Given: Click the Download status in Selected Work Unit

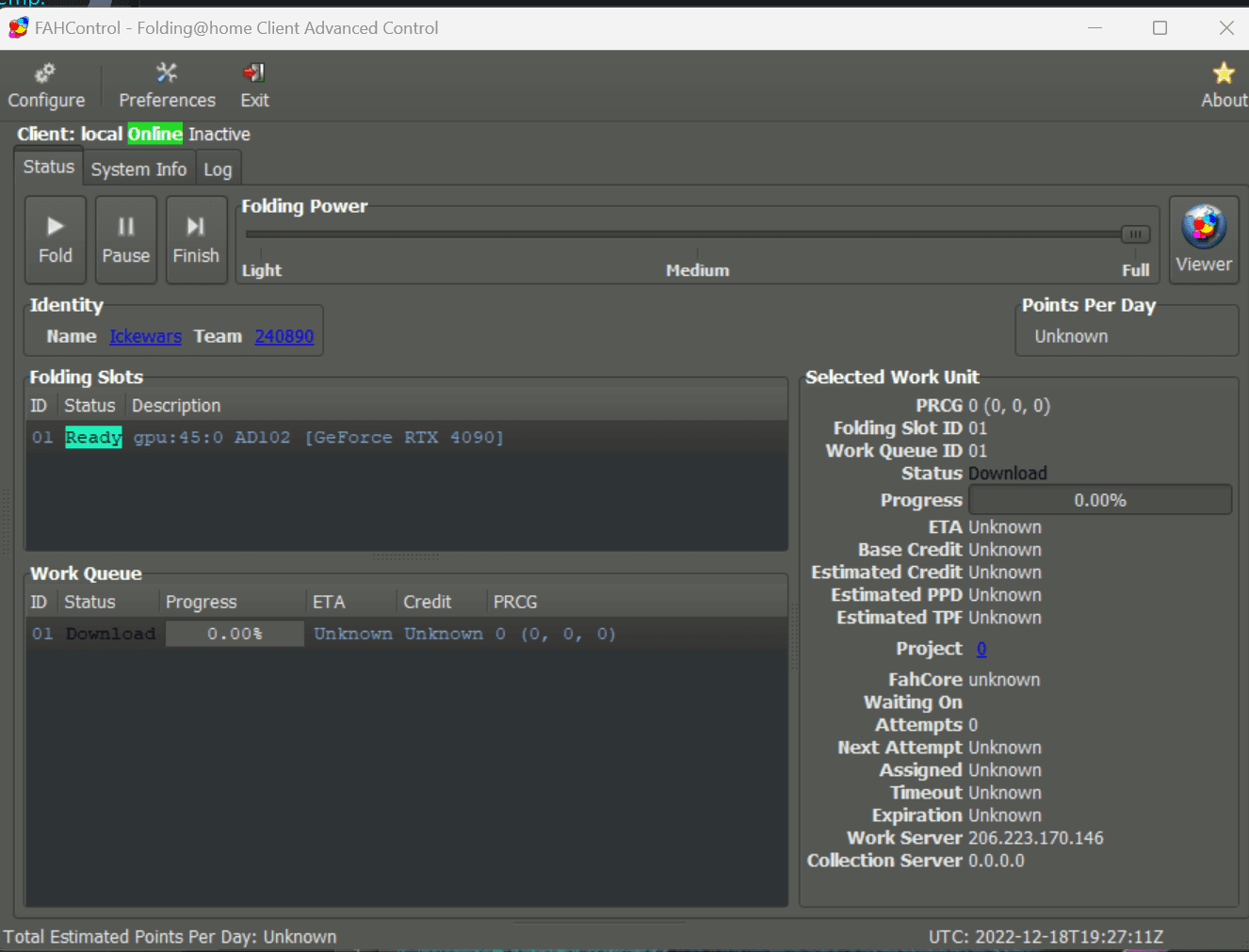Looking at the screenshot, I should (1008, 474).
